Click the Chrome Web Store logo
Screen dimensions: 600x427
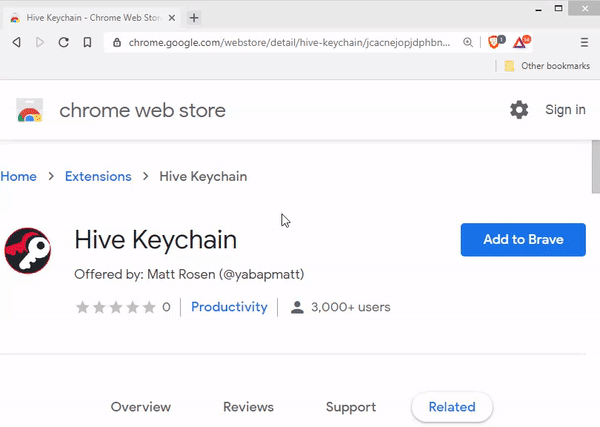tap(30, 110)
